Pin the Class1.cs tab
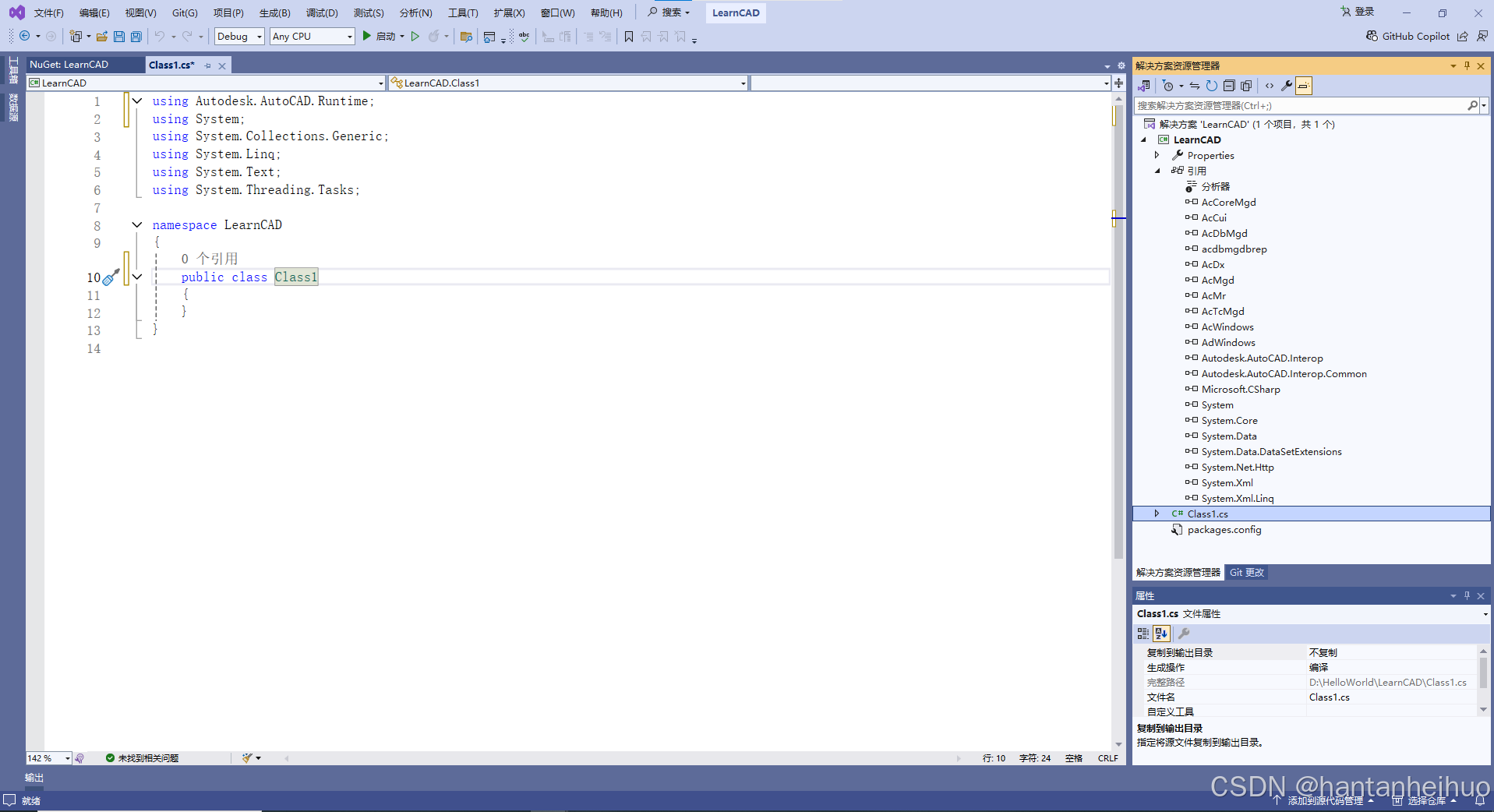The image size is (1494, 812). (208, 66)
